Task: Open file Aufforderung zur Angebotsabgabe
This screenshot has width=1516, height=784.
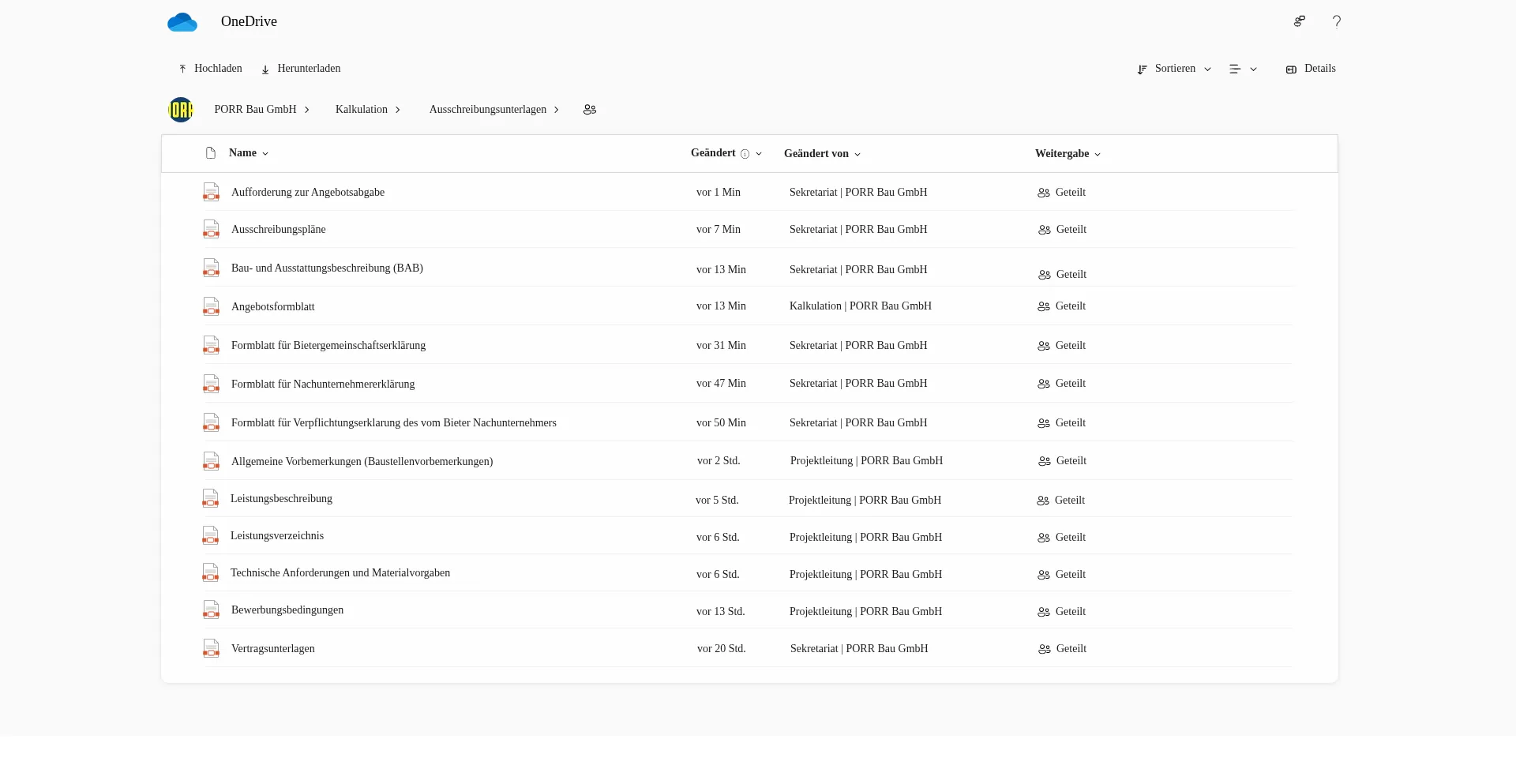Action: coord(308,192)
